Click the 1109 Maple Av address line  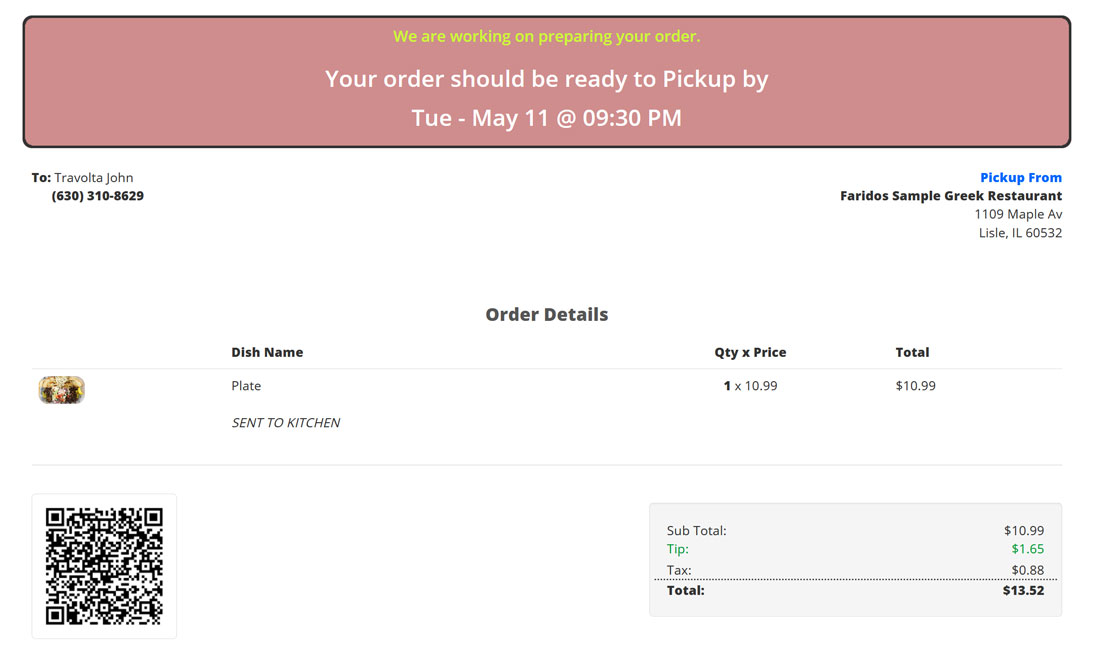coord(1018,214)
